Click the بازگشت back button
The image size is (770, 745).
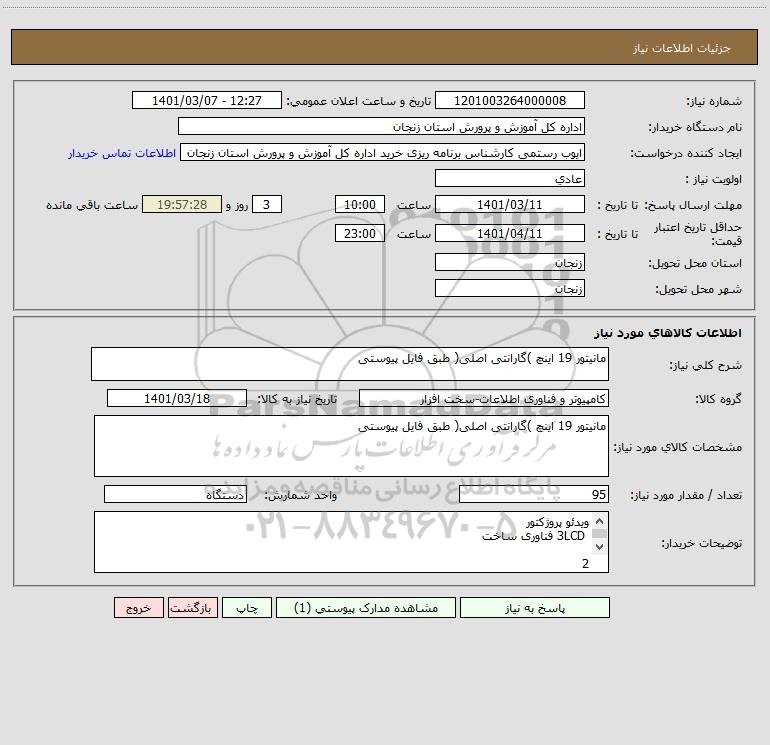(192, 607)
